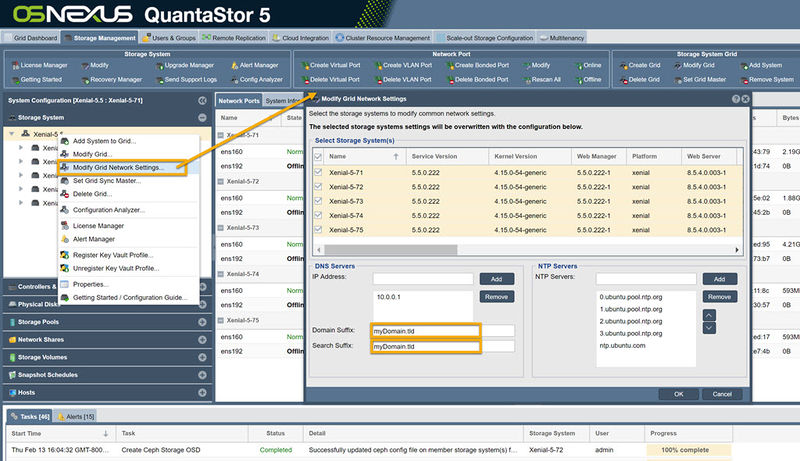Collapse the Storage System section
The height and width of the screenshot is (461, 800).
tap(203, 118)
